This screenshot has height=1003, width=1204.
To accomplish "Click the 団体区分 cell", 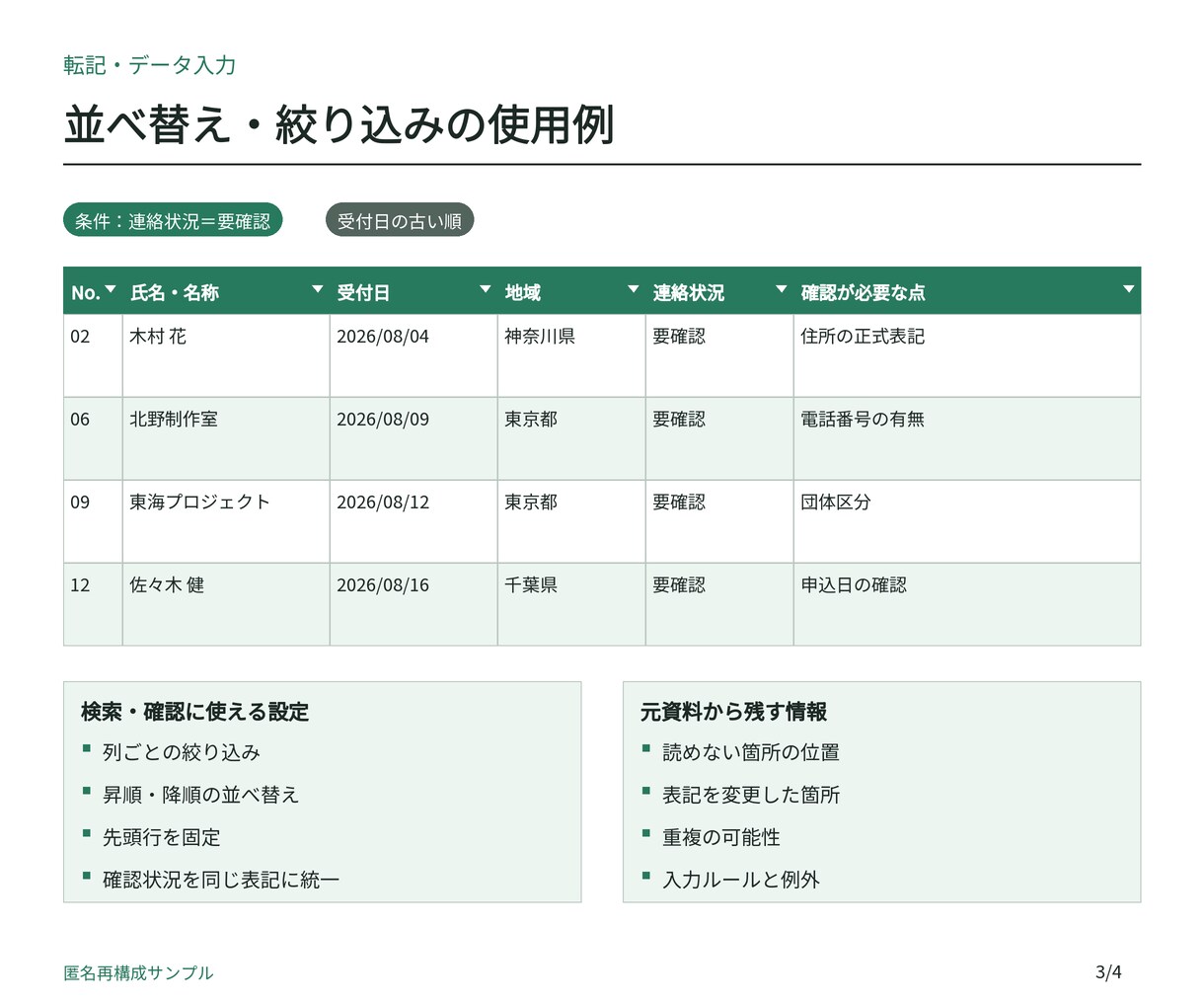I will pos(967,521).
